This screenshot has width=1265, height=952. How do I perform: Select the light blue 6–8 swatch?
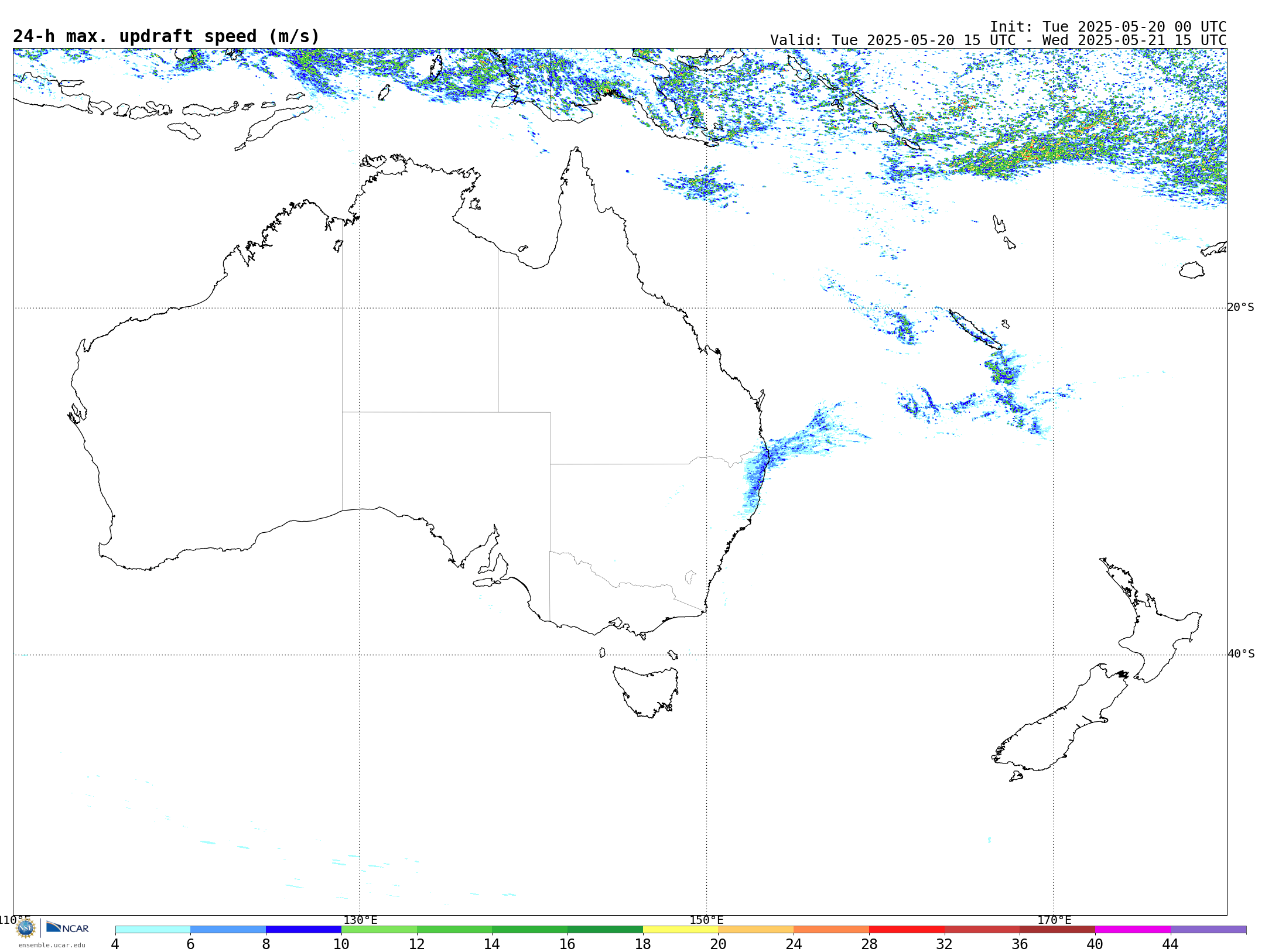228,930
